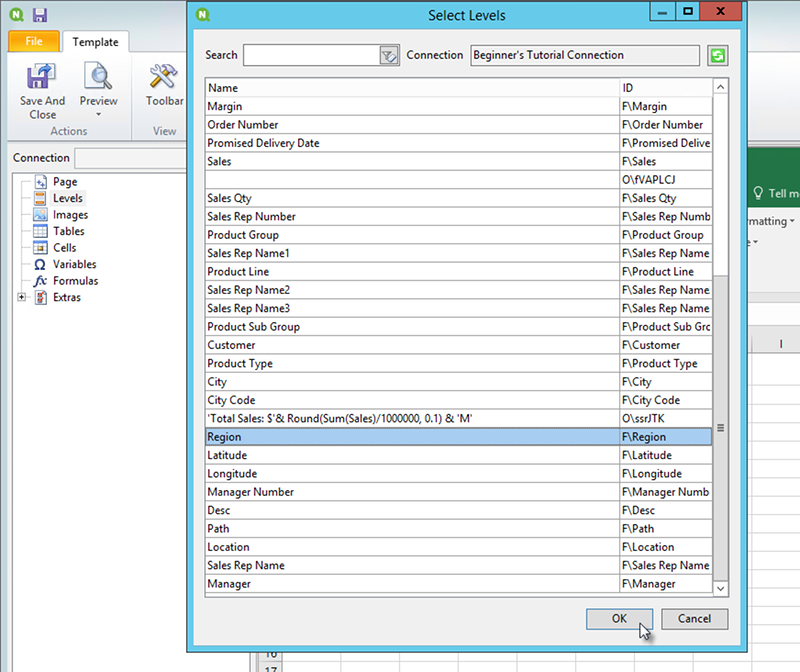Image resolution: width=800 pixels, height=672 pixels.
Task: Open the Preview tool in ribbon
Action: coord(98,77)
